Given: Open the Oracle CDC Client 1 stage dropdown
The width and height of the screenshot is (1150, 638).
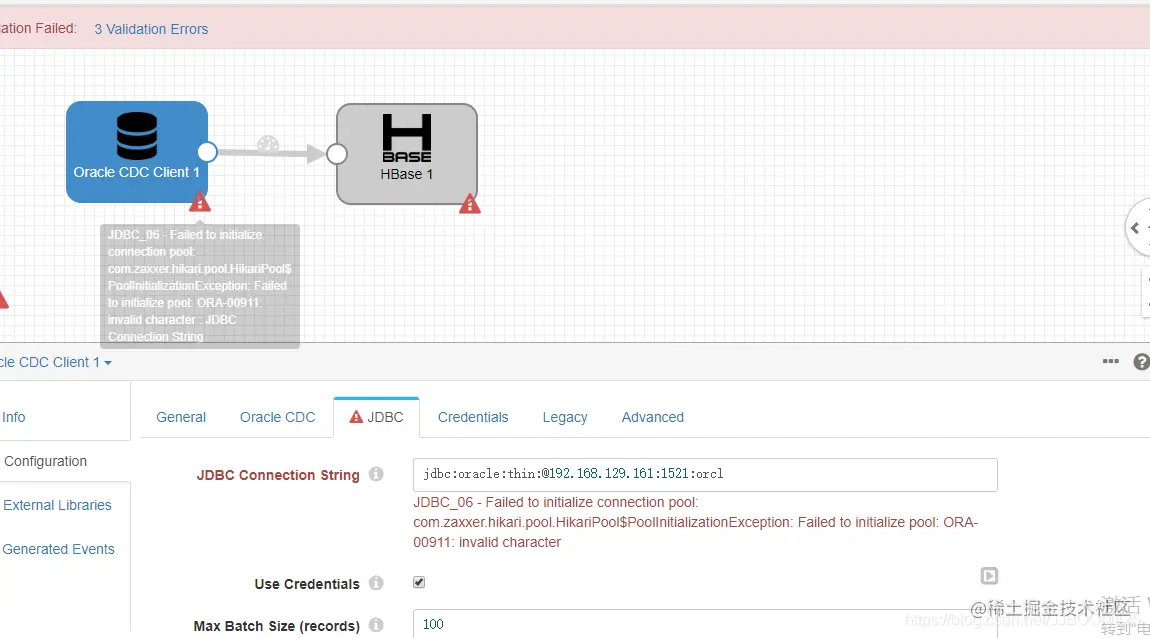Looking at the screenshot, I should (55, 362).
